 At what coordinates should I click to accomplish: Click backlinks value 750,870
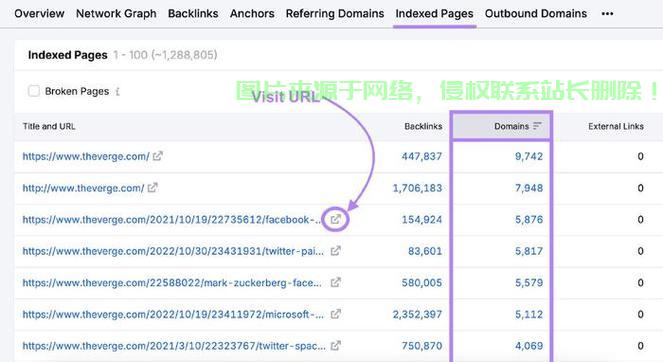click(x=422, y=346)
